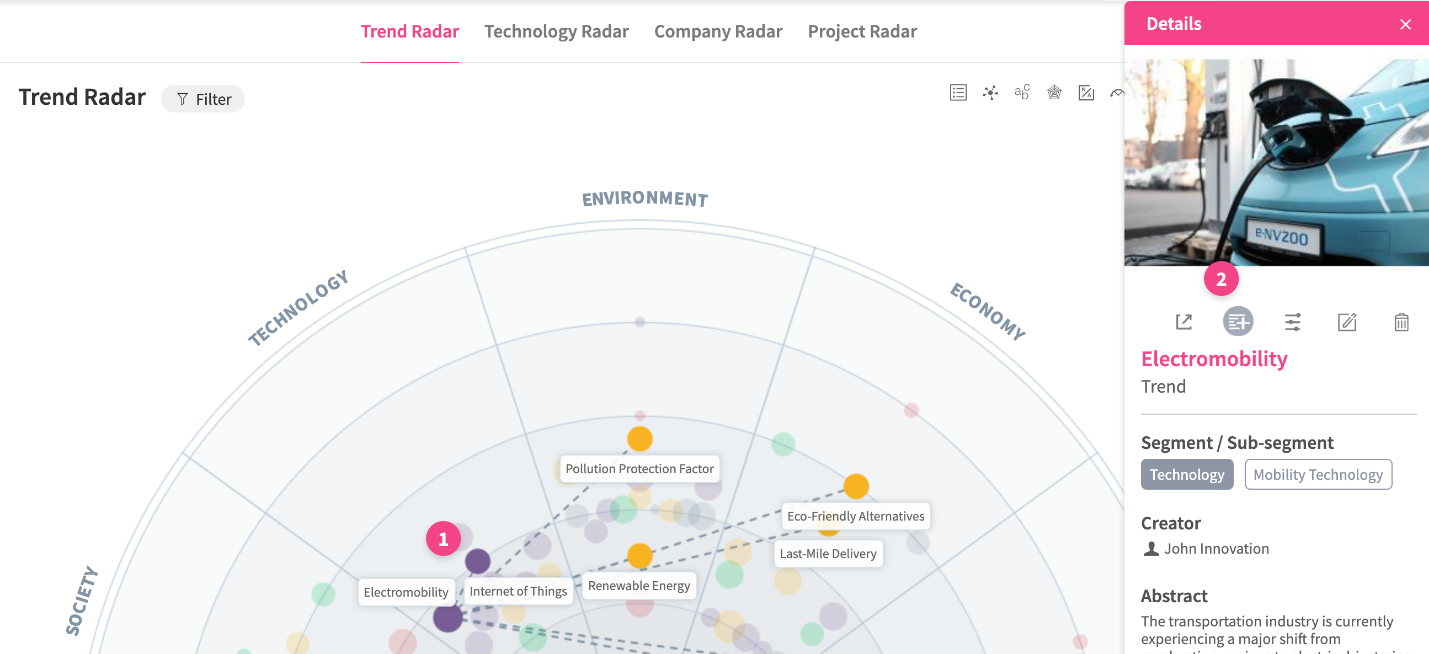The height and width of the screenshot is (654, 1429).
Task: Delete the Electromobility trend
Action: (x=1402, y=322)
